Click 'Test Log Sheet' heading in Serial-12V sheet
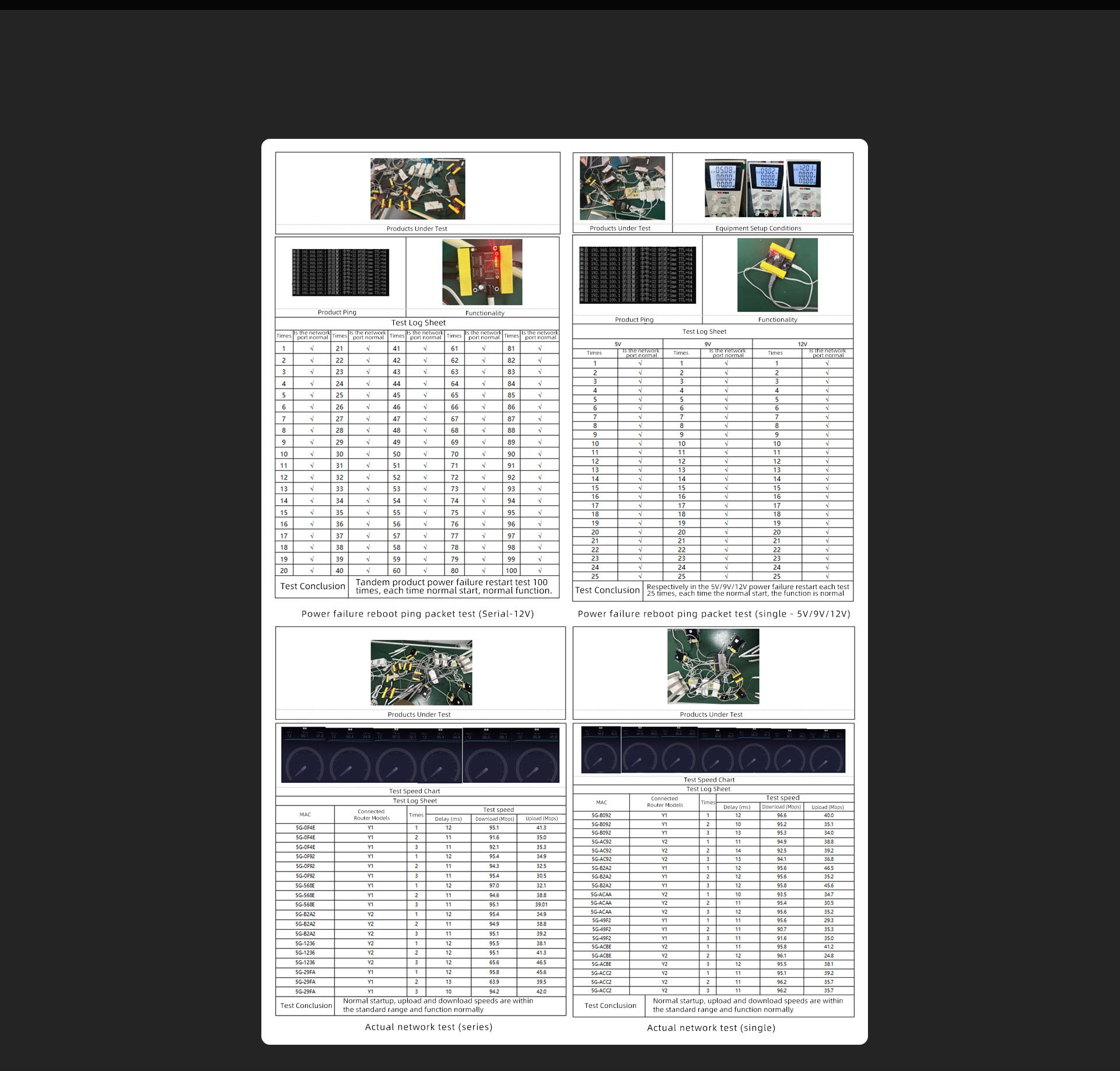1120x1071 pixels. tap(418, 323)
